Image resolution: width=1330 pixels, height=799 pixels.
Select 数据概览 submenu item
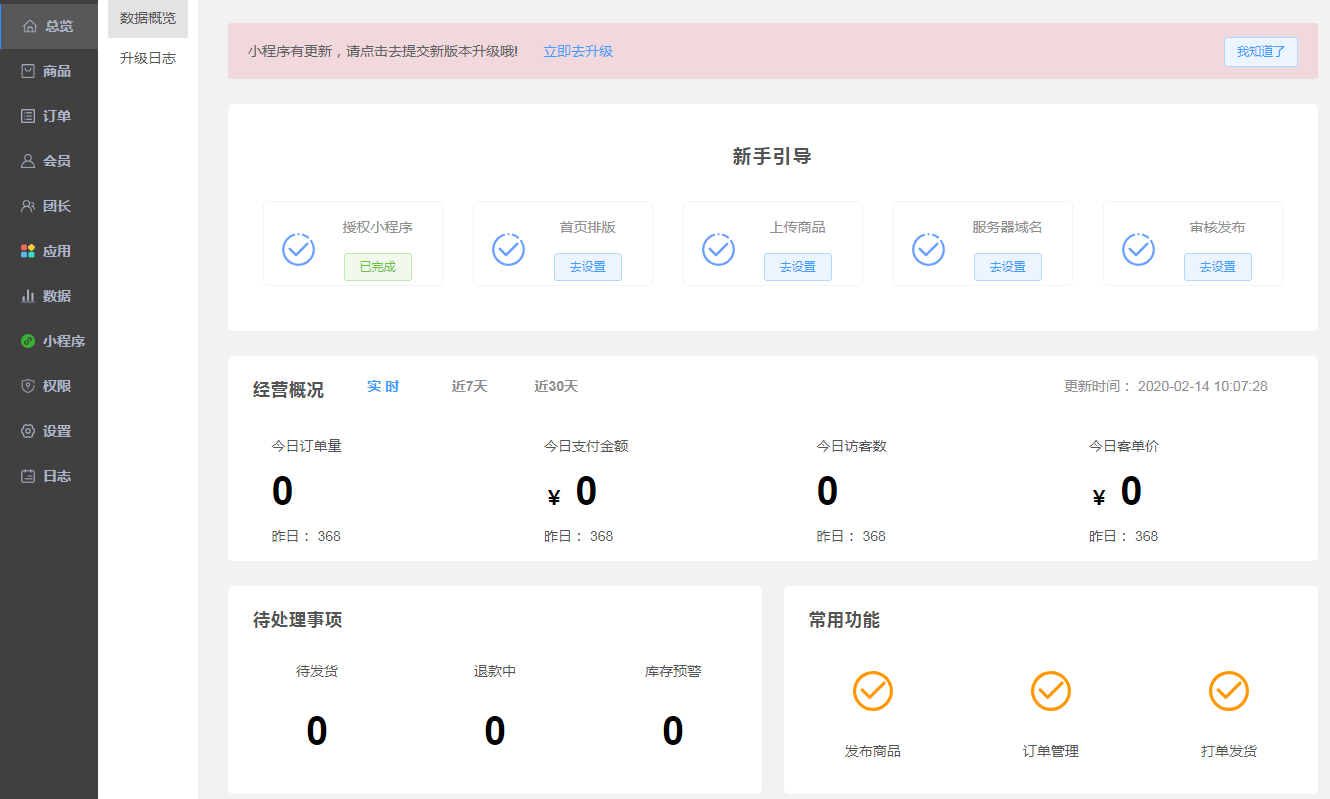[148, 18]
